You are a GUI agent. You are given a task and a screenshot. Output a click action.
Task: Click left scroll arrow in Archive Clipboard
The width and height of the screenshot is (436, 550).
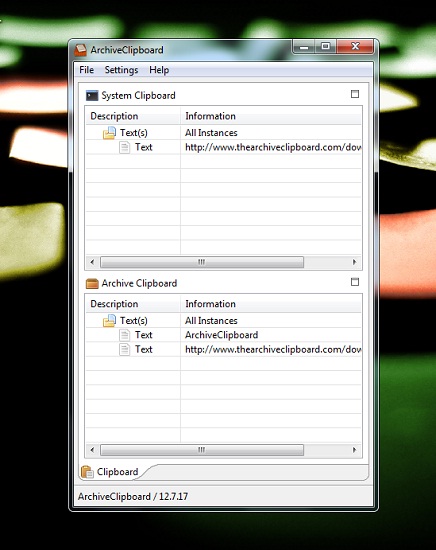(x=92, y=450)
